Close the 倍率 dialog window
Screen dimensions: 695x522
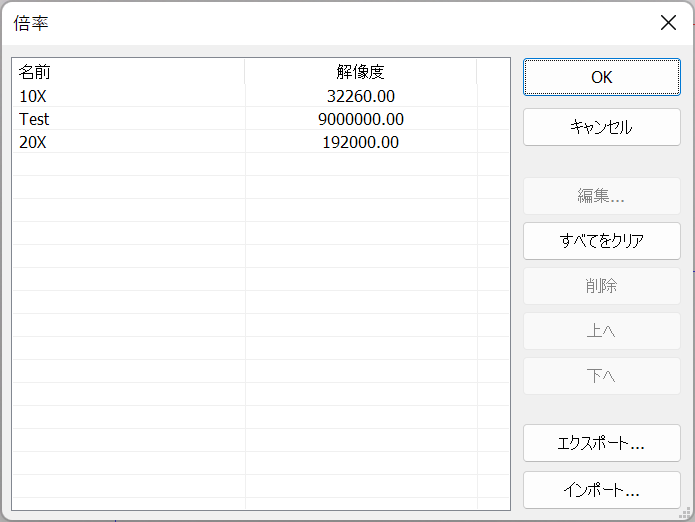668,22
